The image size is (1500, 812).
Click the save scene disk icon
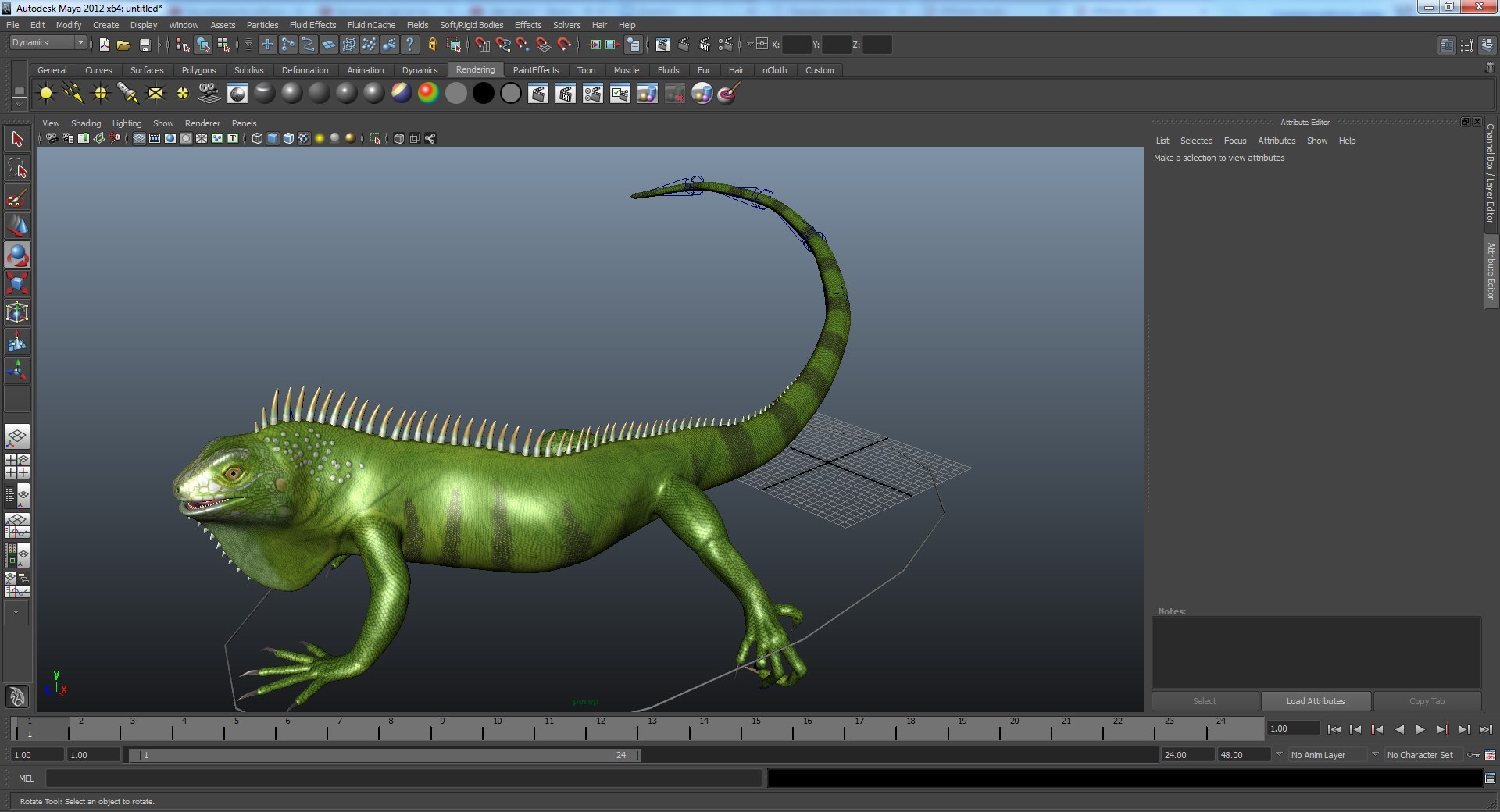pos(145,45)
